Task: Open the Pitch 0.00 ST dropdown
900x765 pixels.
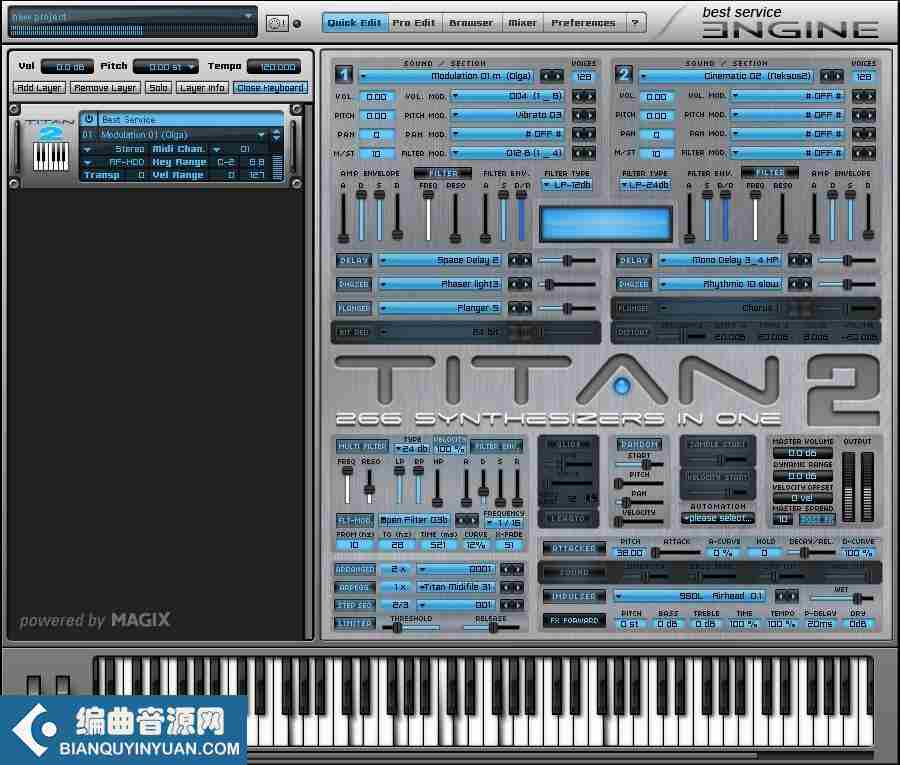Action: coord(165,67)
